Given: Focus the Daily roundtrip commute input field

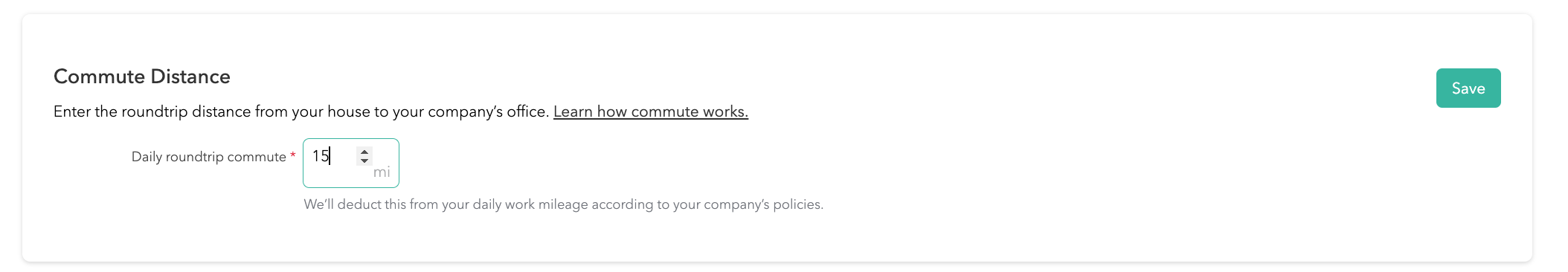Looking at the screenshot, I should pos(350,163).
